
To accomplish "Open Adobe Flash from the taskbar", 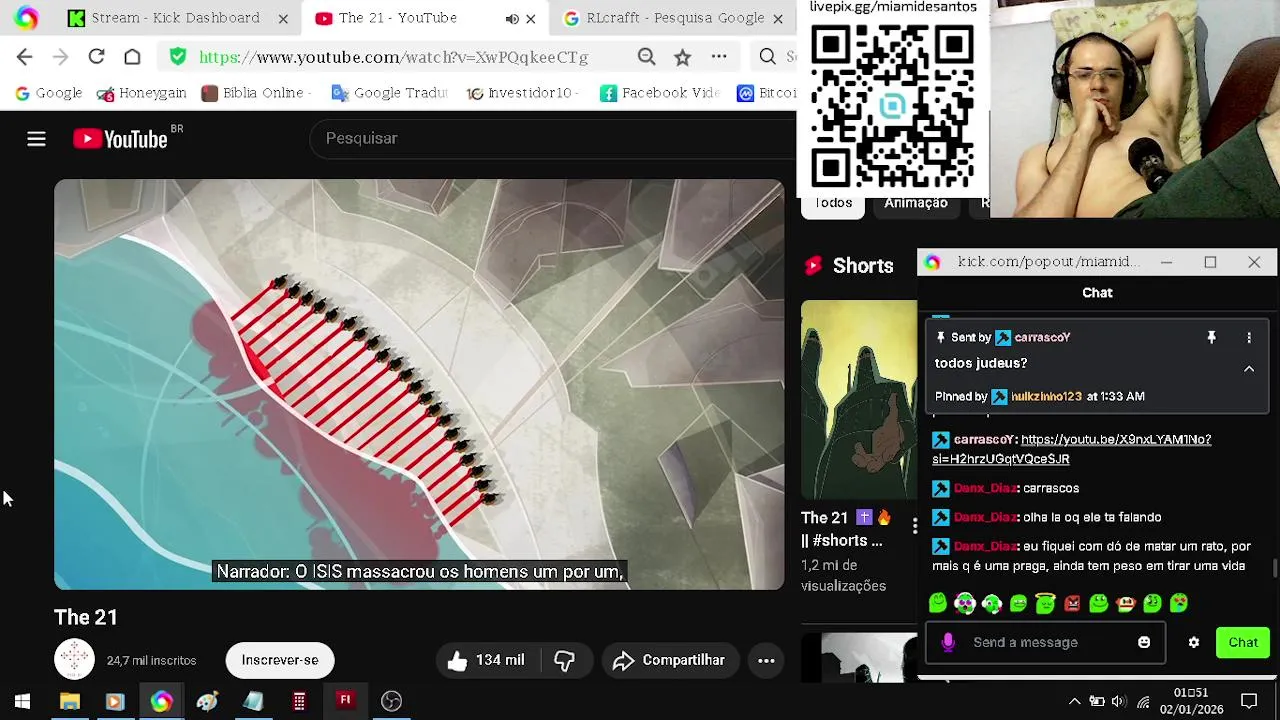I will pyautogui.click(x=345, y=701).
